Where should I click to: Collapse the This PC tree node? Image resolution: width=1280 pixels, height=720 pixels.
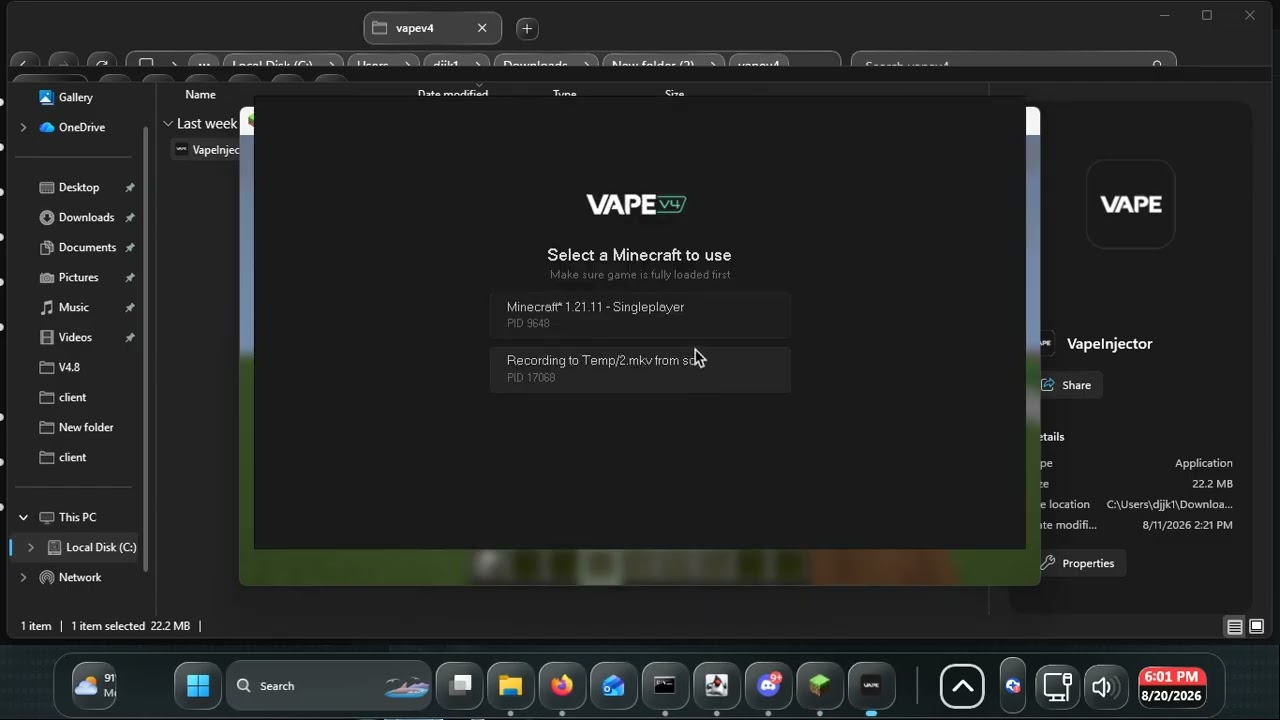click(23, 517)
